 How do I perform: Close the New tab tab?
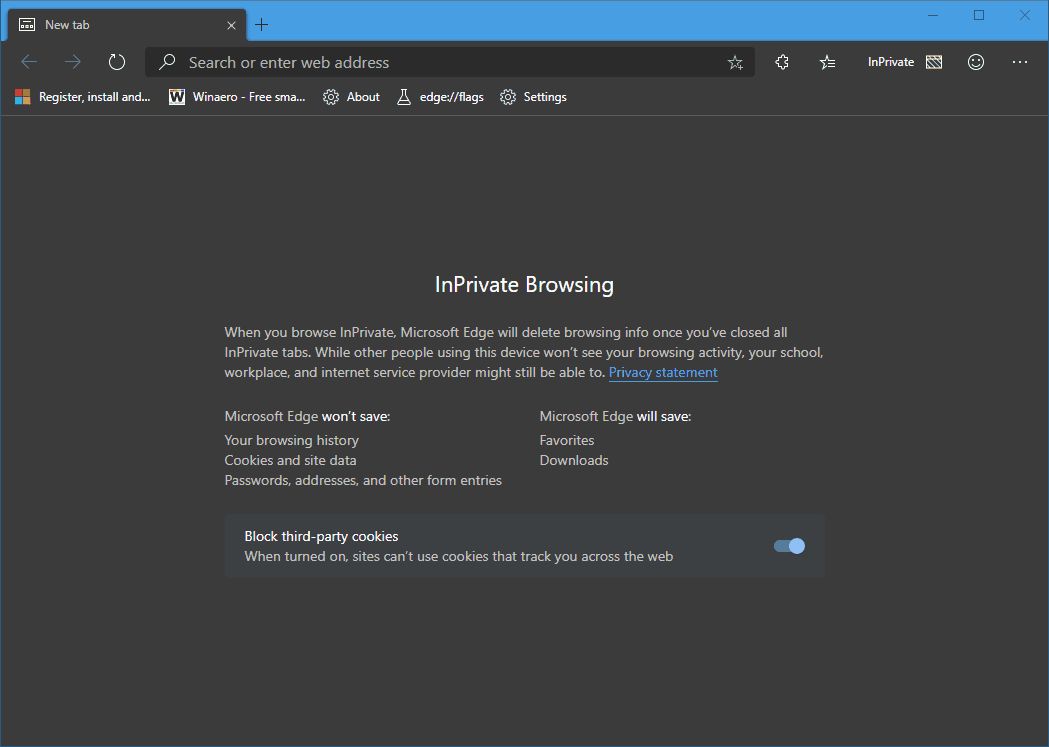(x=231, y=25)
